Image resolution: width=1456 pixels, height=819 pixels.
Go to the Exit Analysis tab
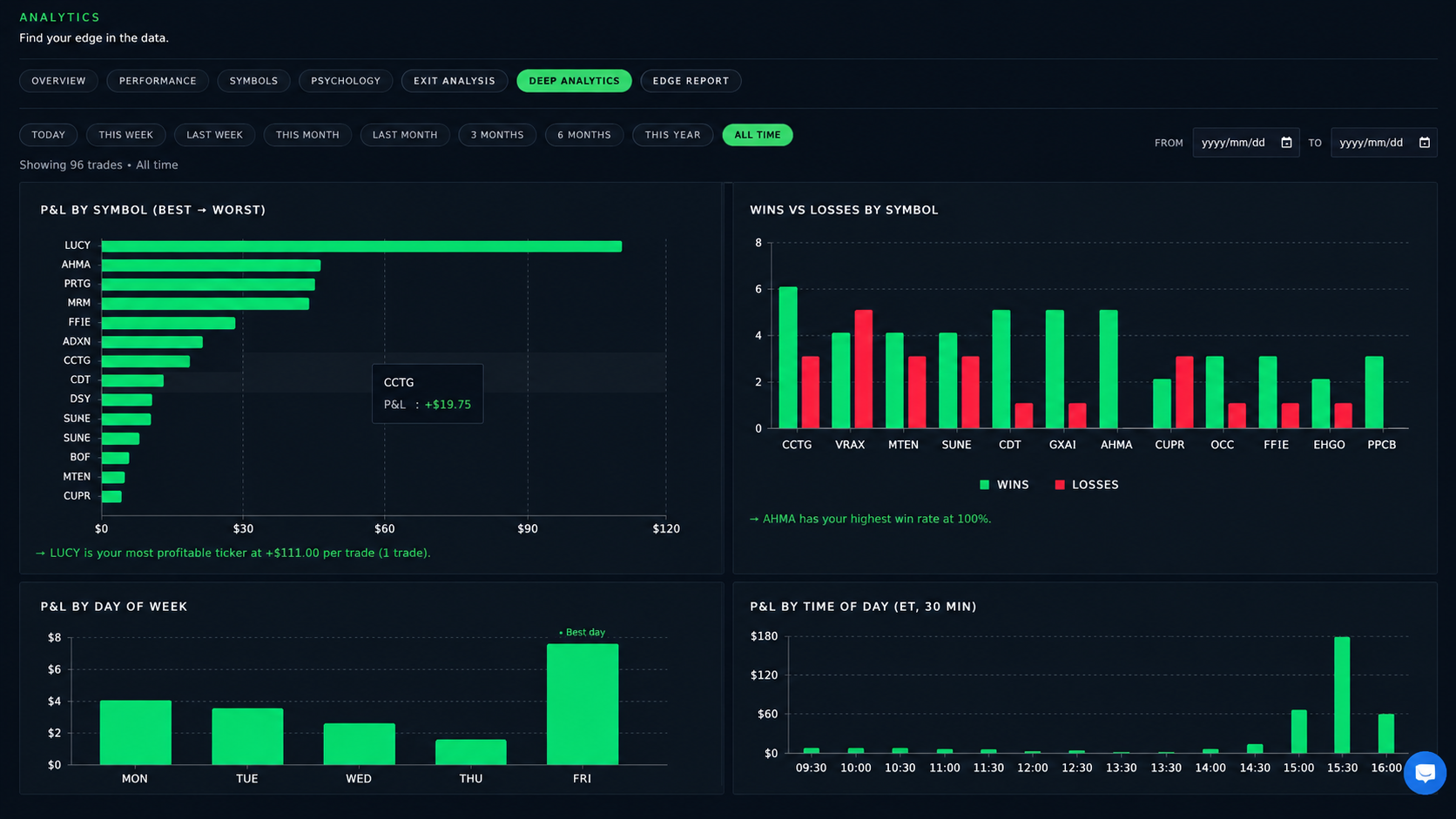pos(455,81)
